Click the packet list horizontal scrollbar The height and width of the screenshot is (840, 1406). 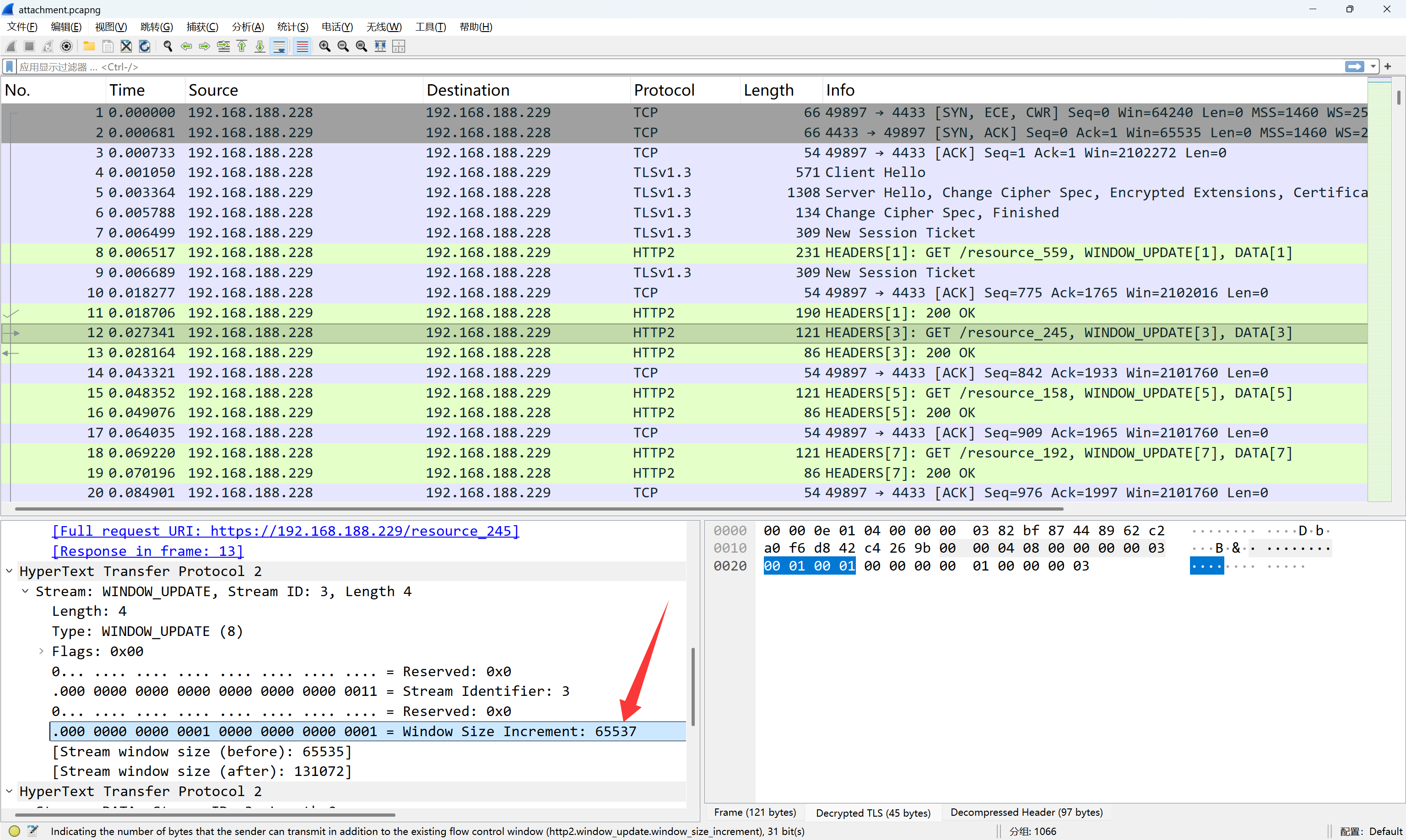tap(538, 509)
